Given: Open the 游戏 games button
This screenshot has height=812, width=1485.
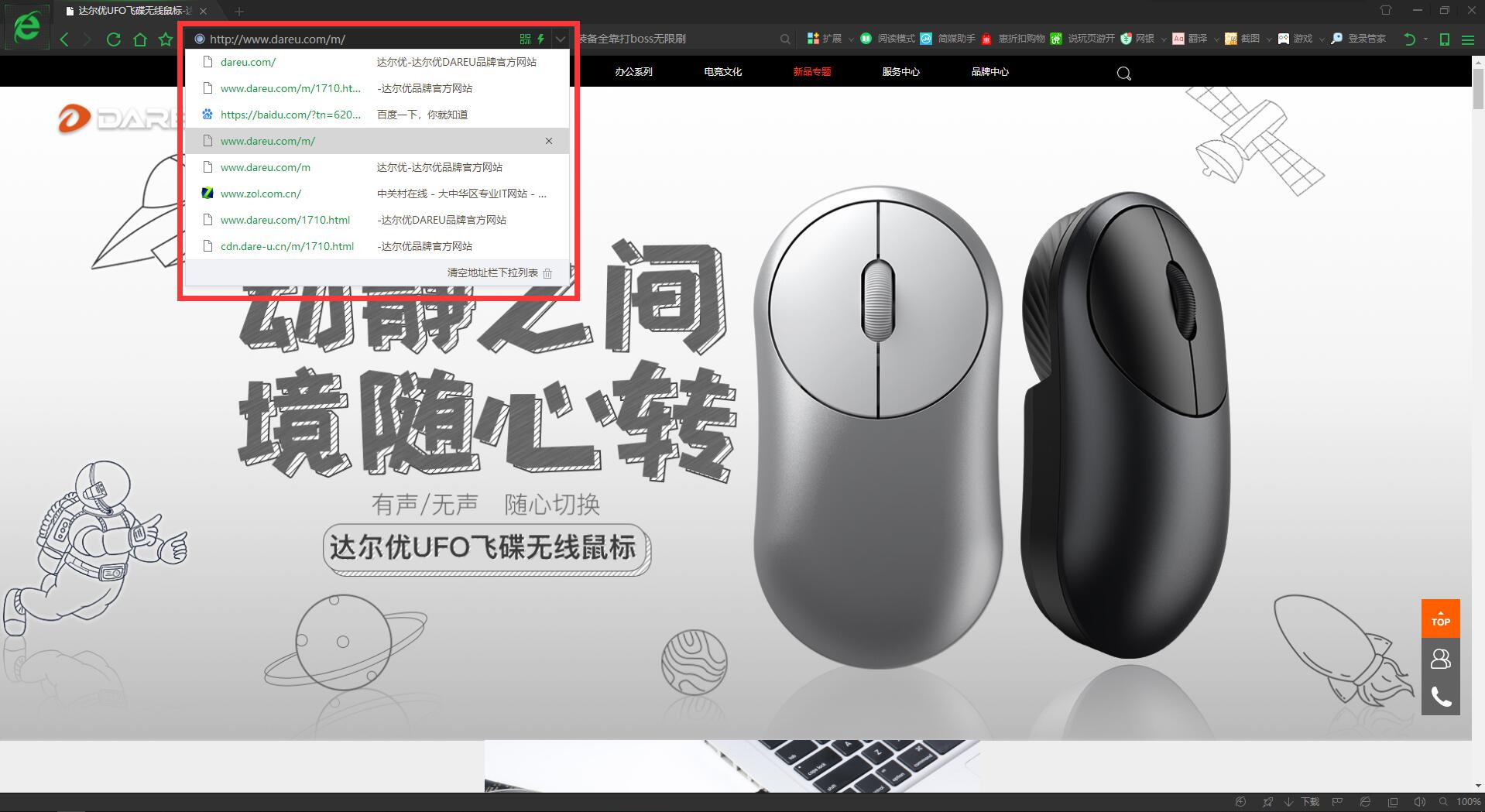Looking at the screenshot, I should click(x=1295, y=39).
